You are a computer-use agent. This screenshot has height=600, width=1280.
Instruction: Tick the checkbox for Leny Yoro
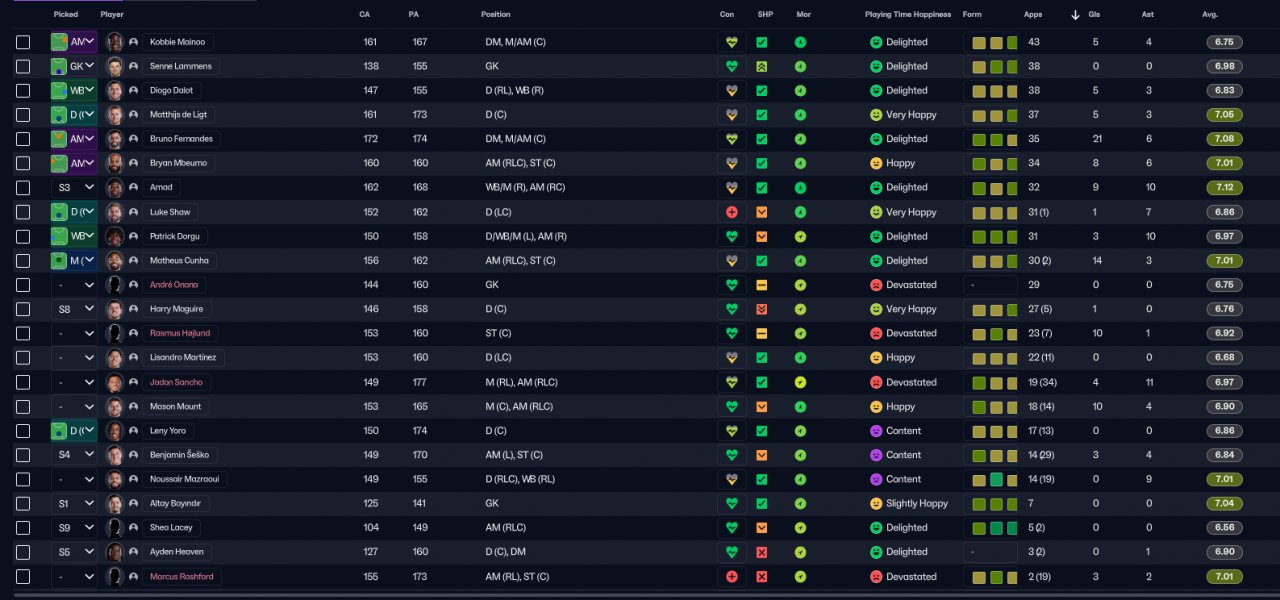(23, 430)
